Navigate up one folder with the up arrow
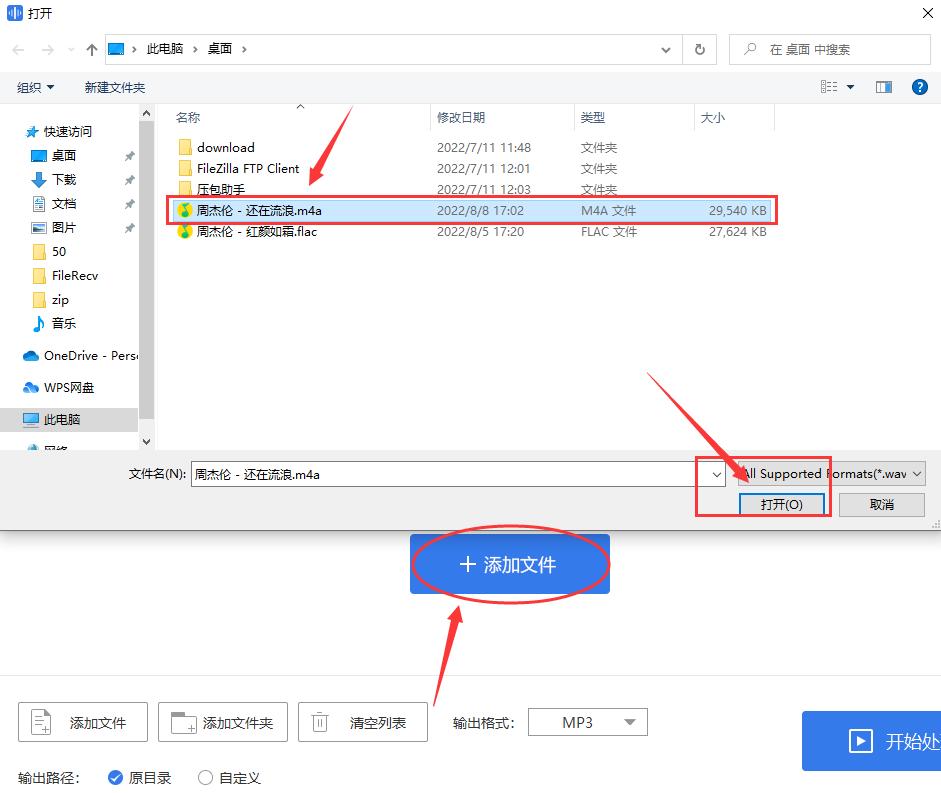 pyautogui.click(x=91, y=48)
